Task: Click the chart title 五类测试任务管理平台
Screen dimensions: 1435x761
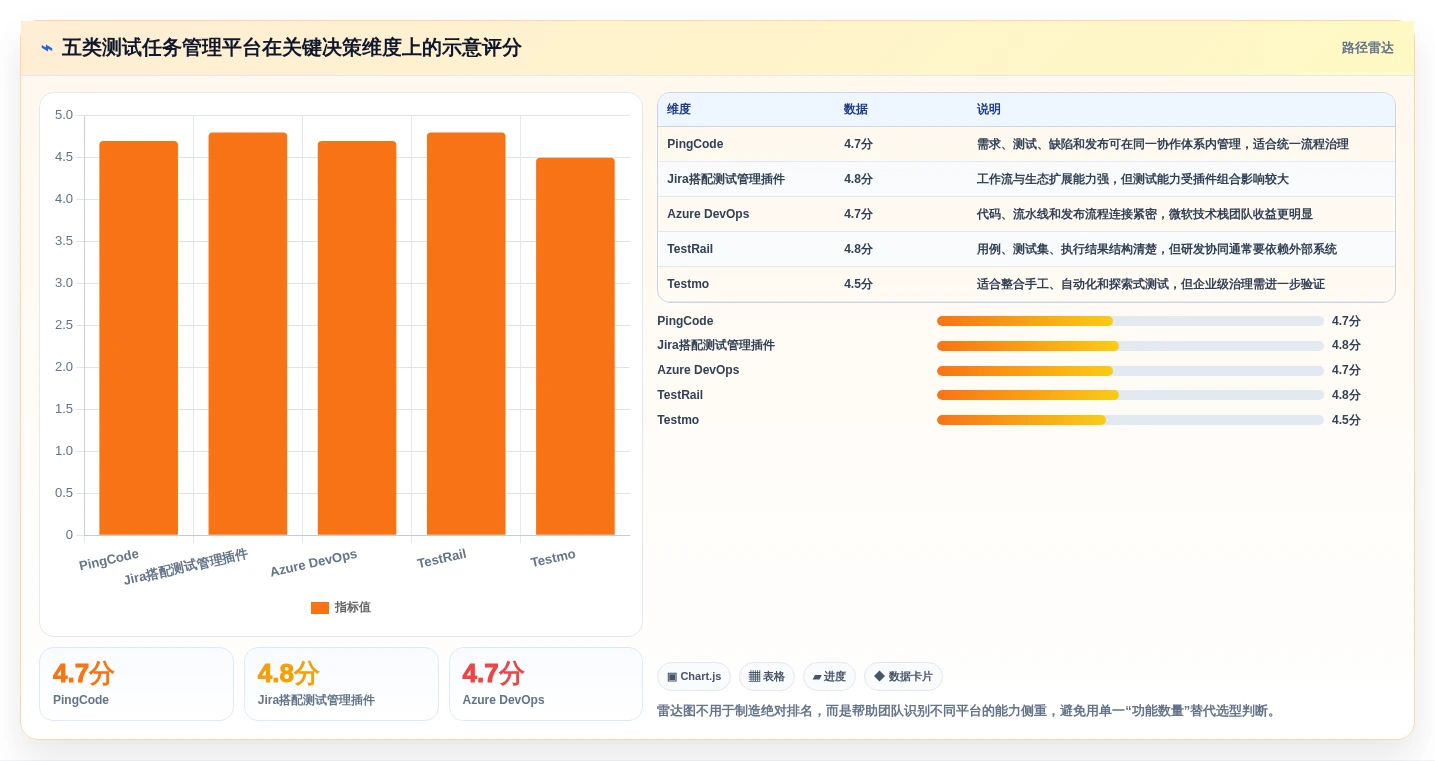Action: point(291,48)
